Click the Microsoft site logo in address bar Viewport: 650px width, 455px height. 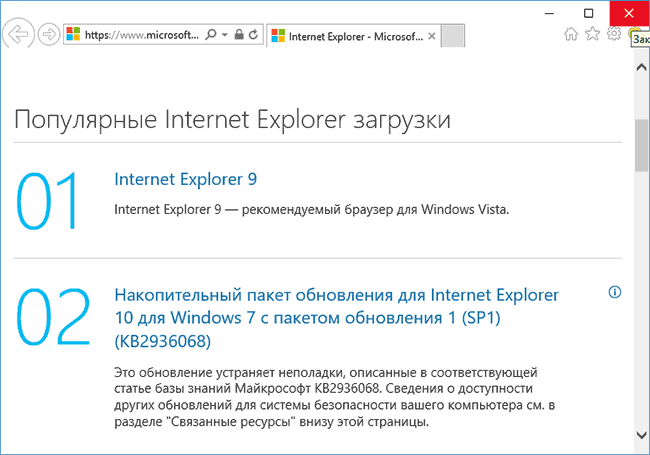click(x=73, y=34)
